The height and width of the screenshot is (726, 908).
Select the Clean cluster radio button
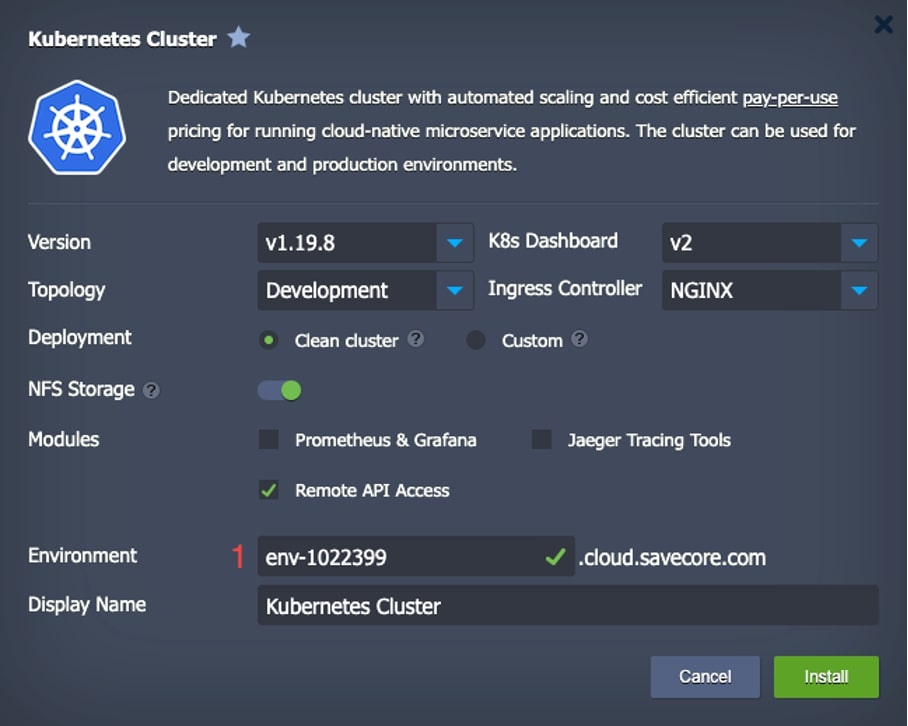[x=268, y=340]
